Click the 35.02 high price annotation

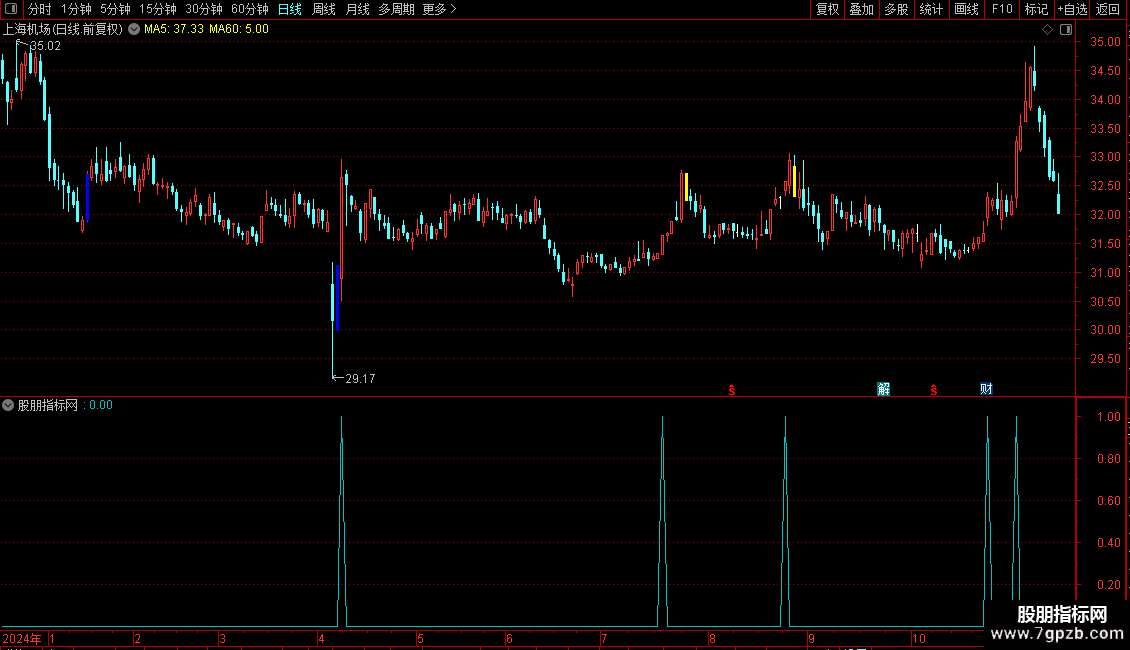(x=45, y=46)
